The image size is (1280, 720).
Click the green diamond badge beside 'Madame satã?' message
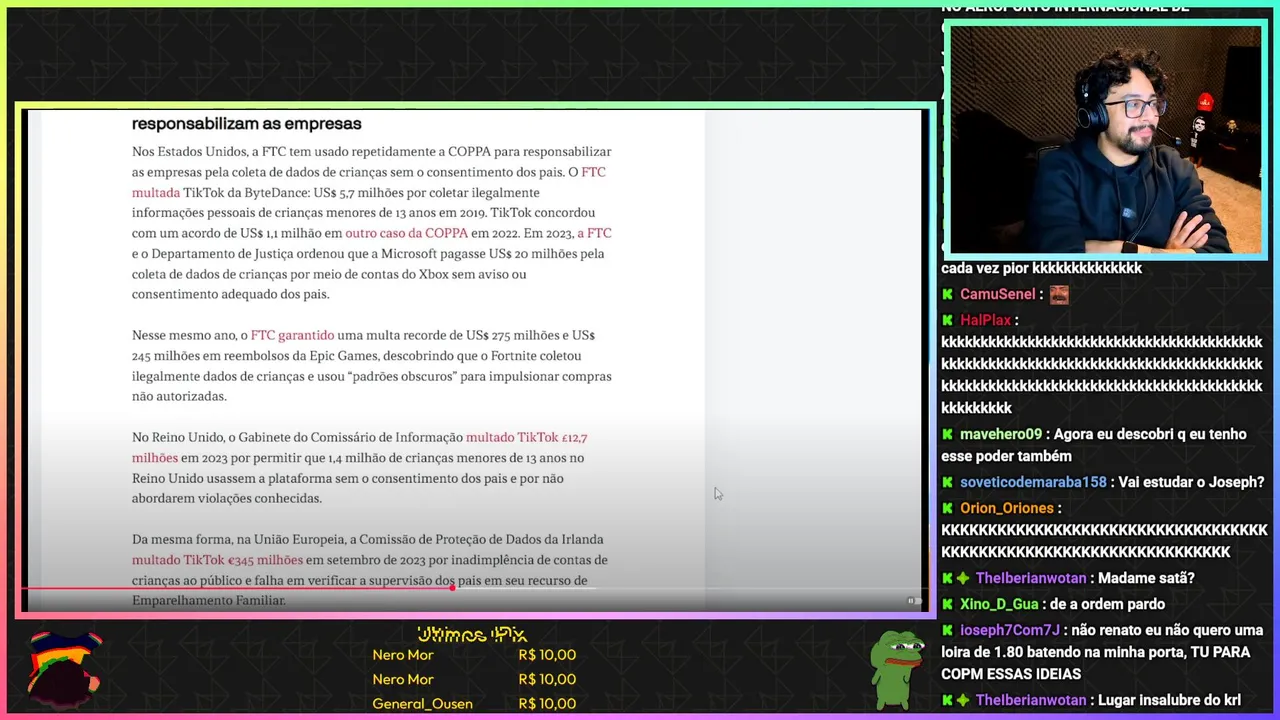[x=963, y=578]
